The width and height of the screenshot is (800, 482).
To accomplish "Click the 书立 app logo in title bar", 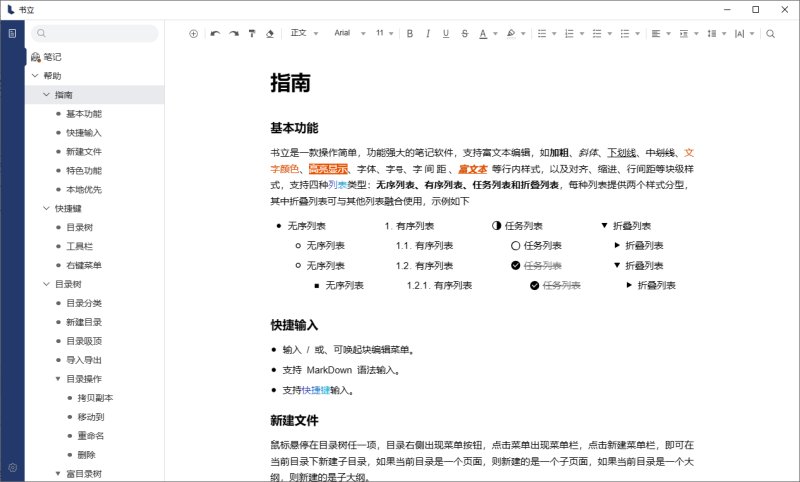I will pos(11,10).
